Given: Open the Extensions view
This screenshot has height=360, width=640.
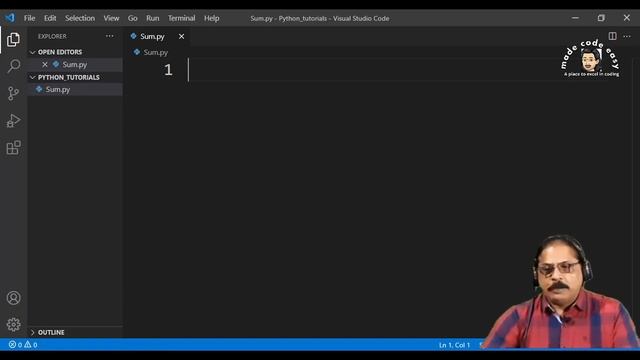Looking at the screenshot, I should click(13, 147).
